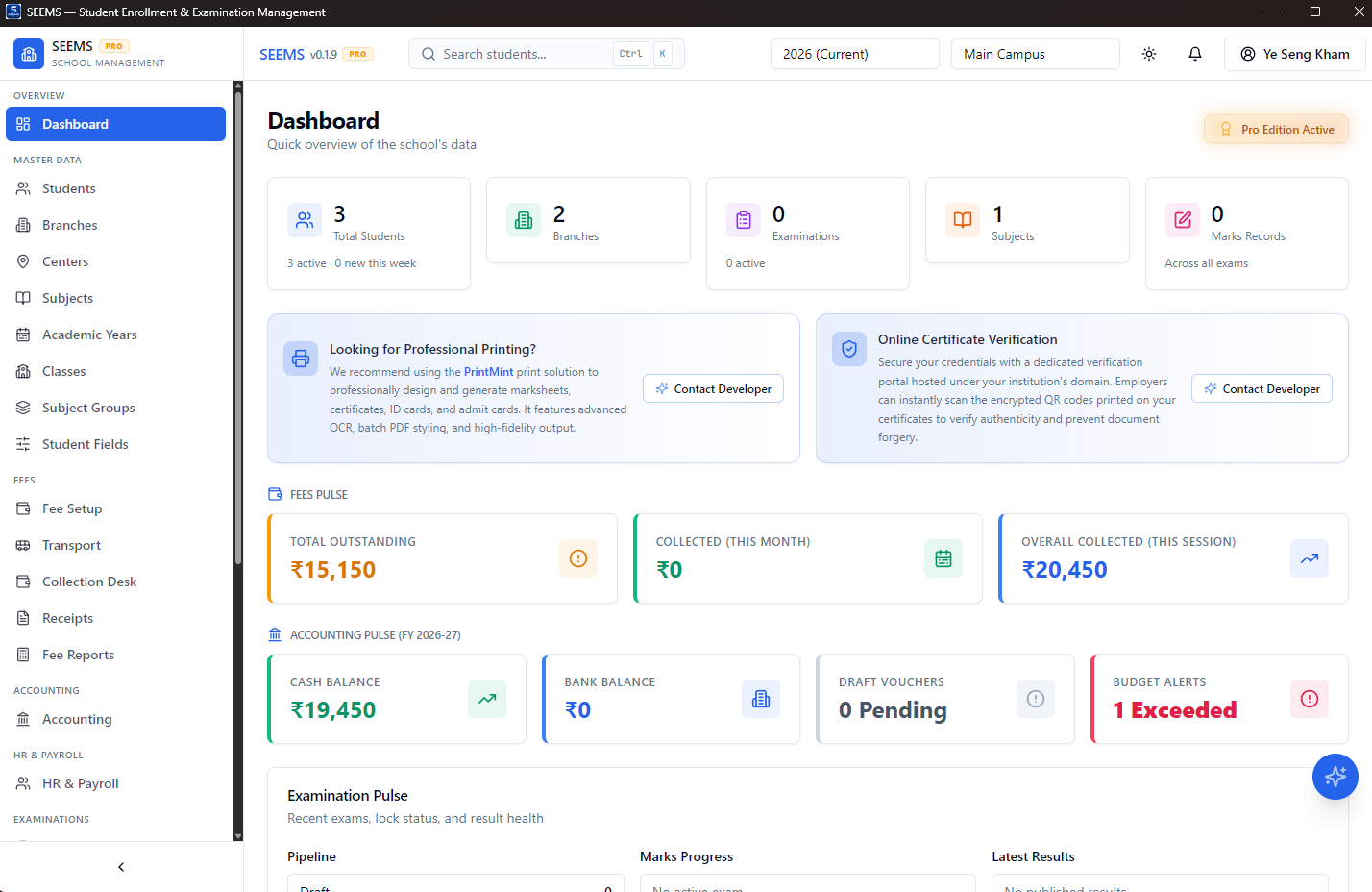Open the Total Students card
Image resolution: width=1372 pixels, height=892 pixels.
pyautogui.click(x=369, y=234)
